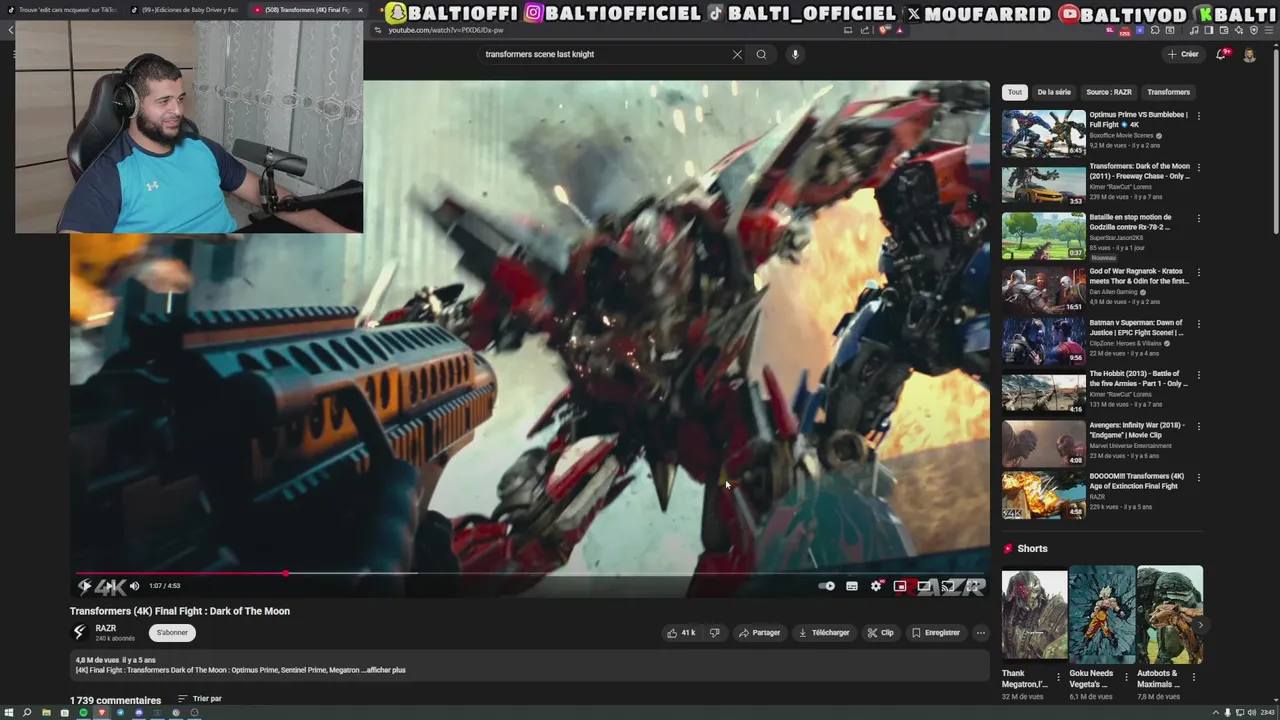1280x720 pixels.
Task: Select the De la série filter chip
Action: click(1054, 92)
